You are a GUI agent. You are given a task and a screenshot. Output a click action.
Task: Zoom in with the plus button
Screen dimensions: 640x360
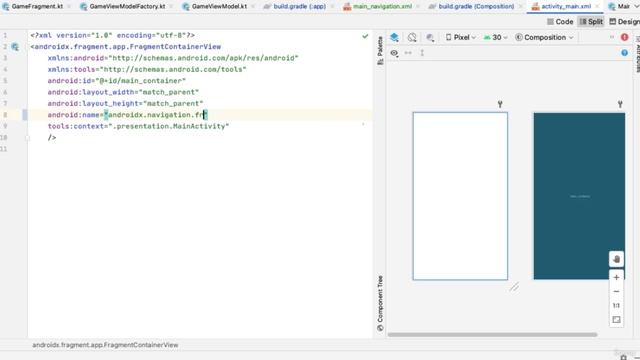(x=616, y=278)
